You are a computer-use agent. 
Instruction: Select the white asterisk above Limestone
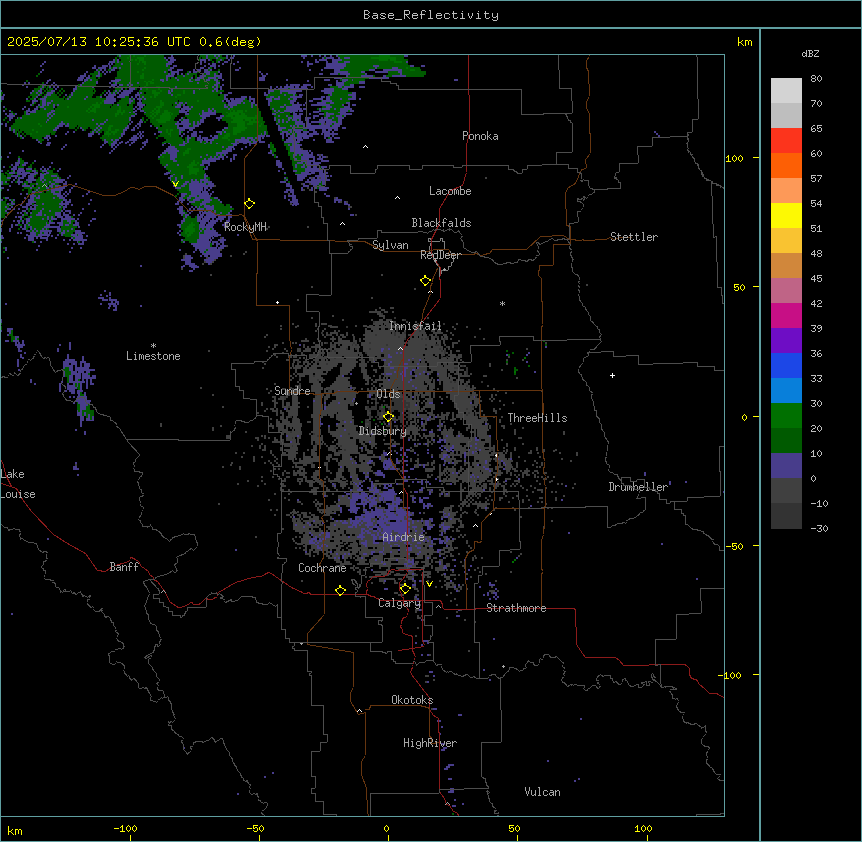click(x=153, y=346)
